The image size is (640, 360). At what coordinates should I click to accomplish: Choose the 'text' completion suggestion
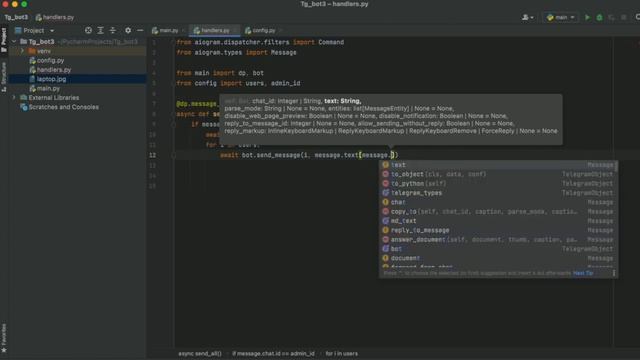(498, 165)
